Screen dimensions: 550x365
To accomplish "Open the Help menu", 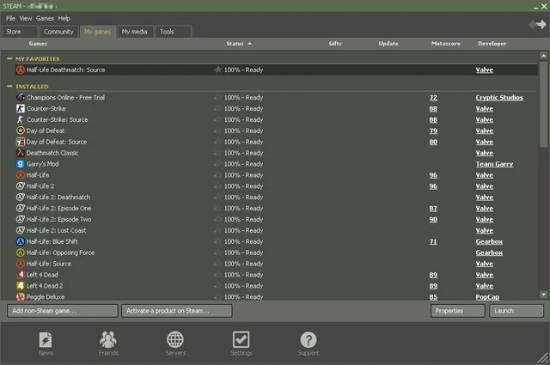I will click(x=64, y=18).
